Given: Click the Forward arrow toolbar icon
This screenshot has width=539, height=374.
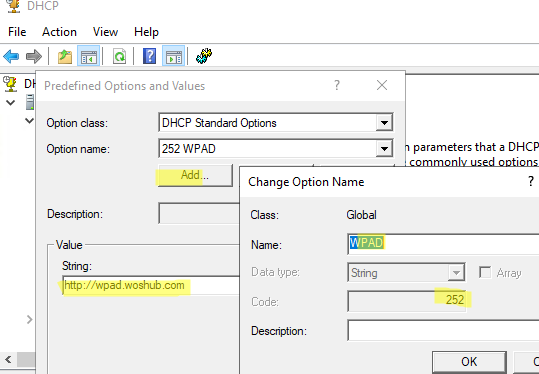Looking at the screenshot, I should click(x=34, y=56).
